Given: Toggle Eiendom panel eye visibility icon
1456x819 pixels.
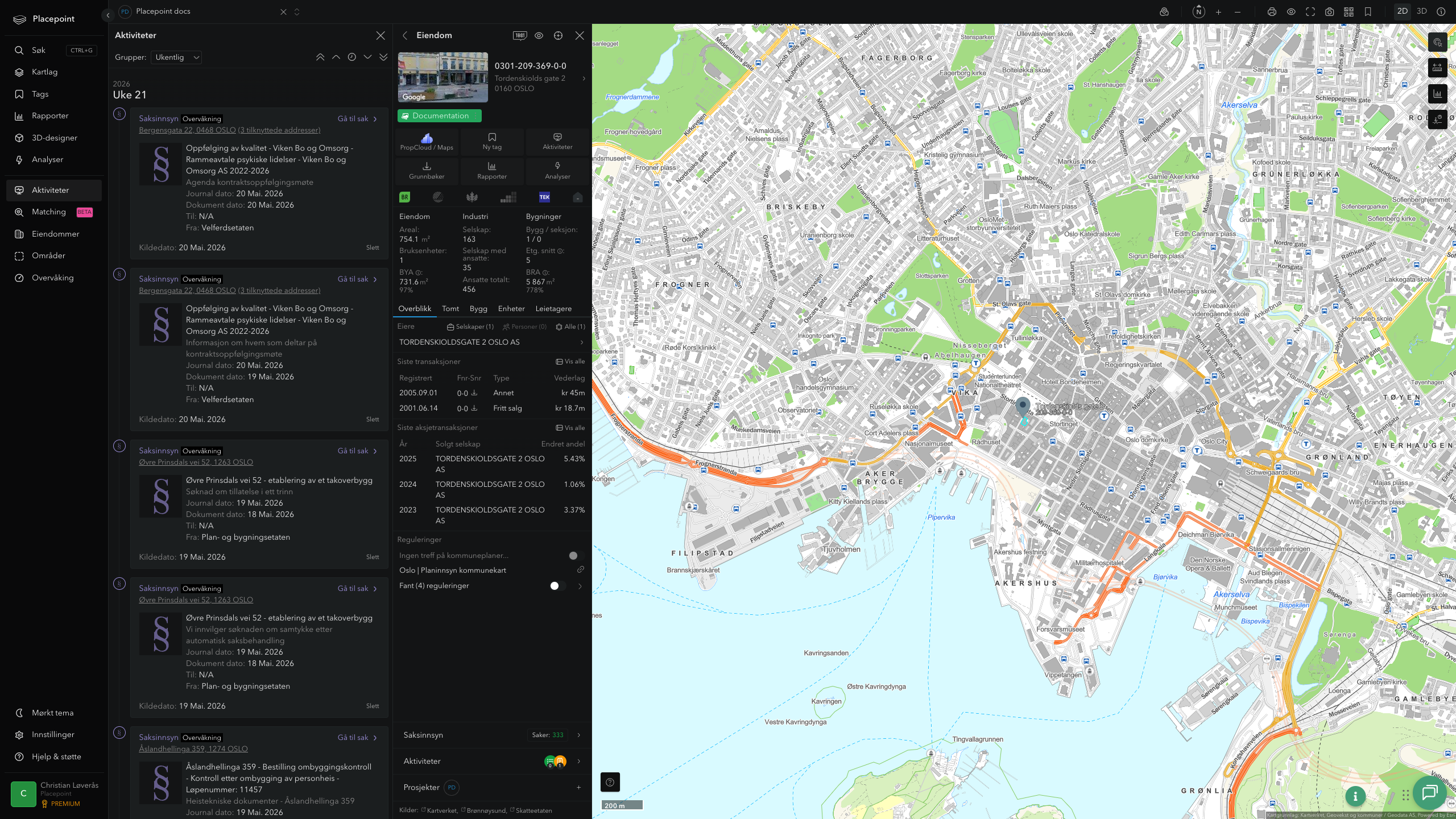Looking at the screenshot, I should click(539, 35).
